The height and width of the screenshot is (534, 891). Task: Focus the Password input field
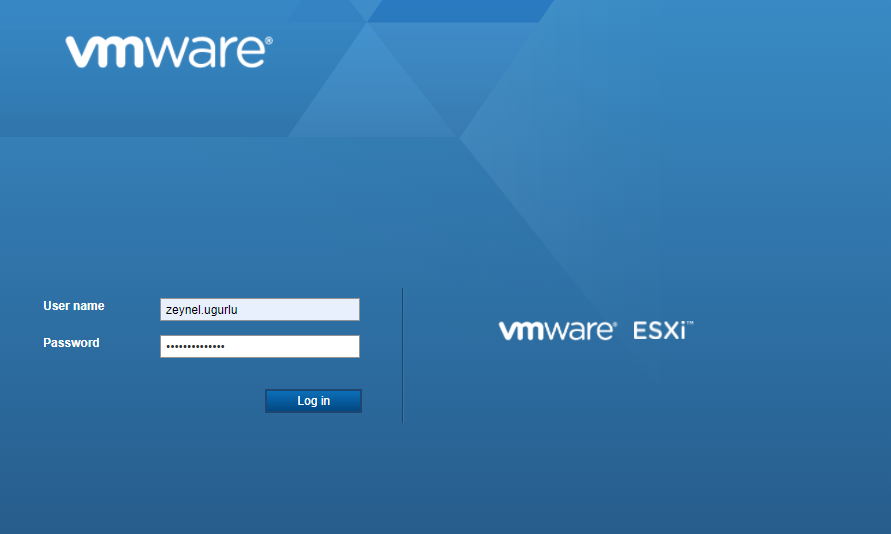260,347
